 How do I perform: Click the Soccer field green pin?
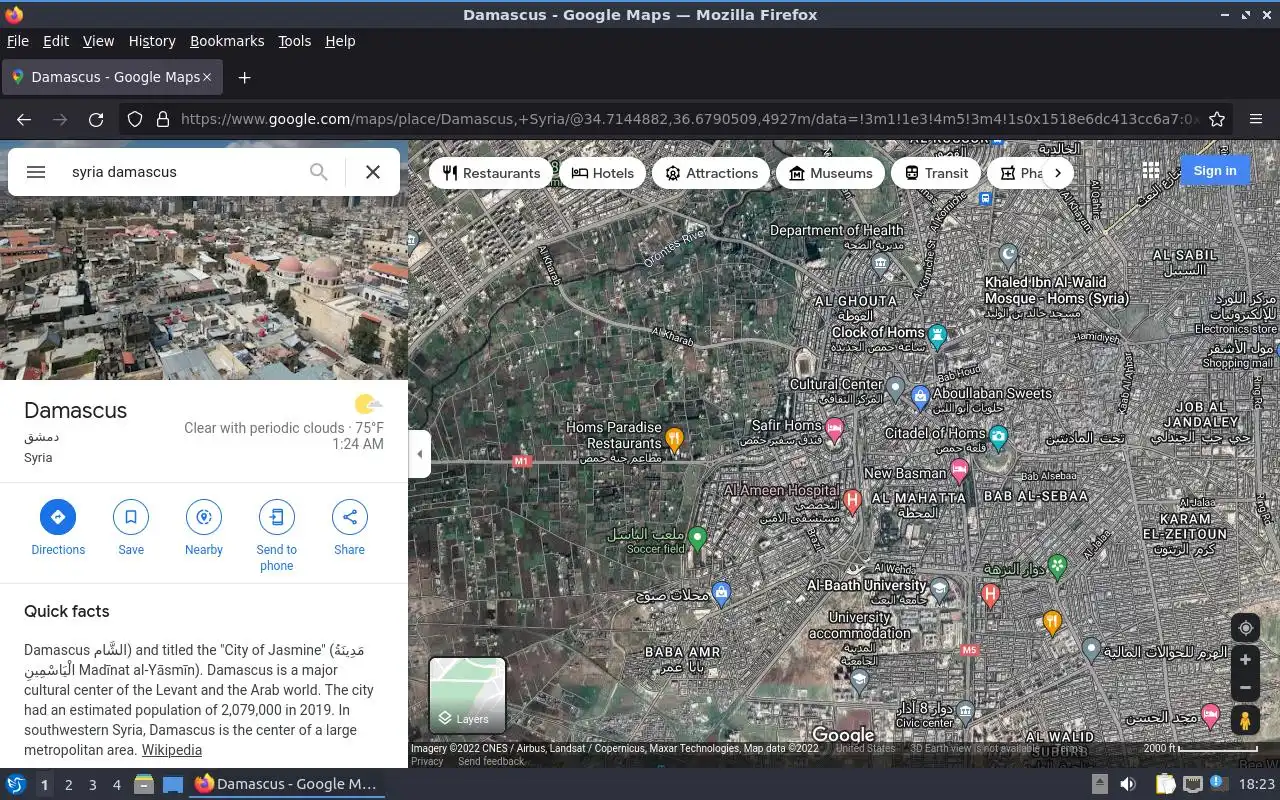click(698, 539)
